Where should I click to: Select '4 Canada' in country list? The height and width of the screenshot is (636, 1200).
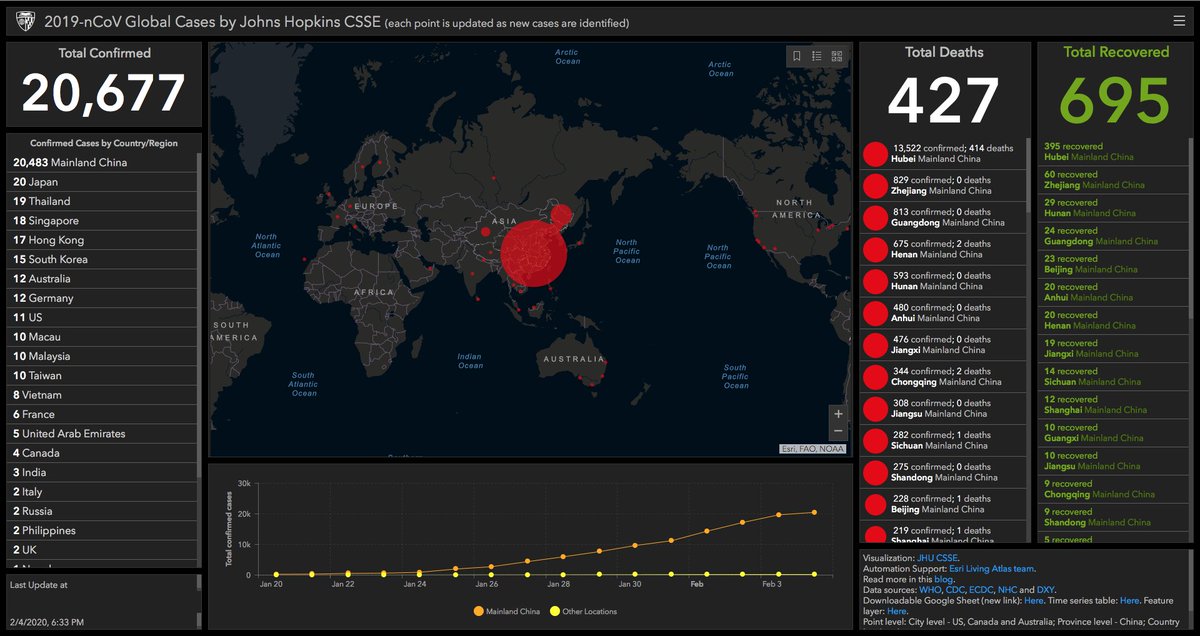click(x=103, y=453)
